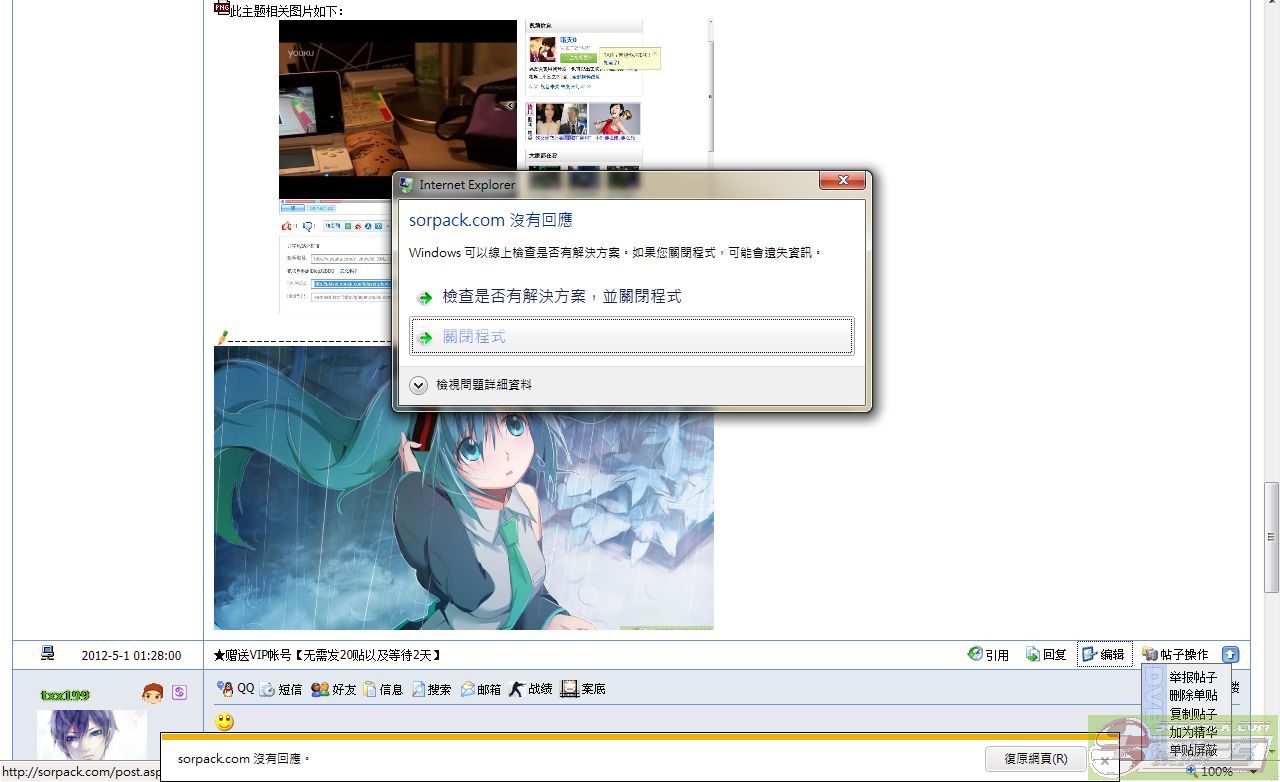1280x782 pixels.
Task: Click the 案底 record file icon
Action: 569,689
